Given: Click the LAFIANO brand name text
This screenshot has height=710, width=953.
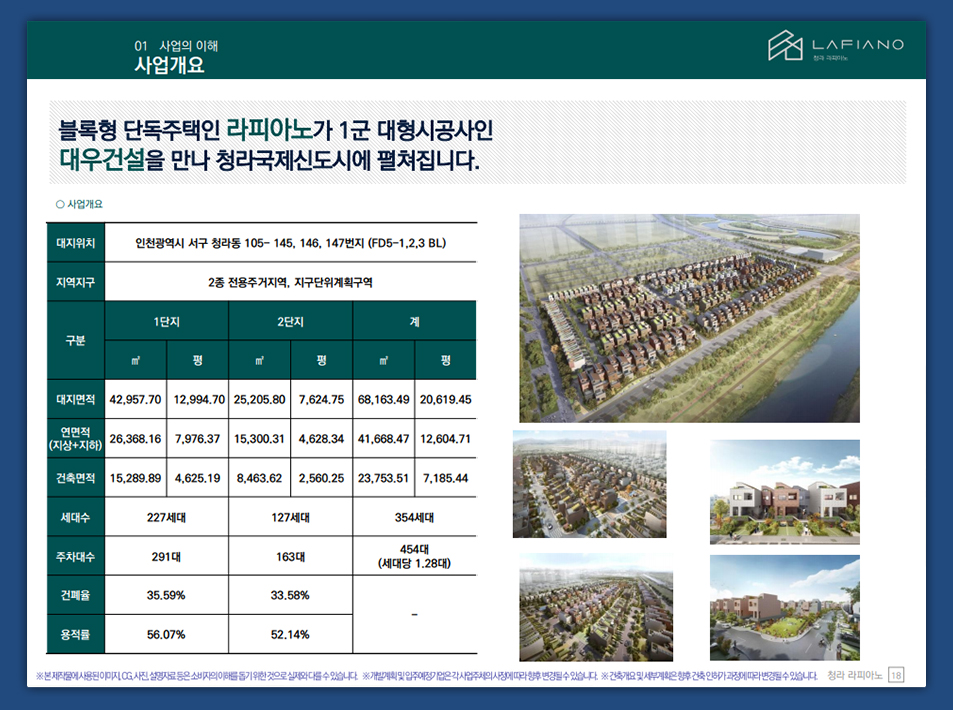Looking at the screenshot, I should (858, 44).
